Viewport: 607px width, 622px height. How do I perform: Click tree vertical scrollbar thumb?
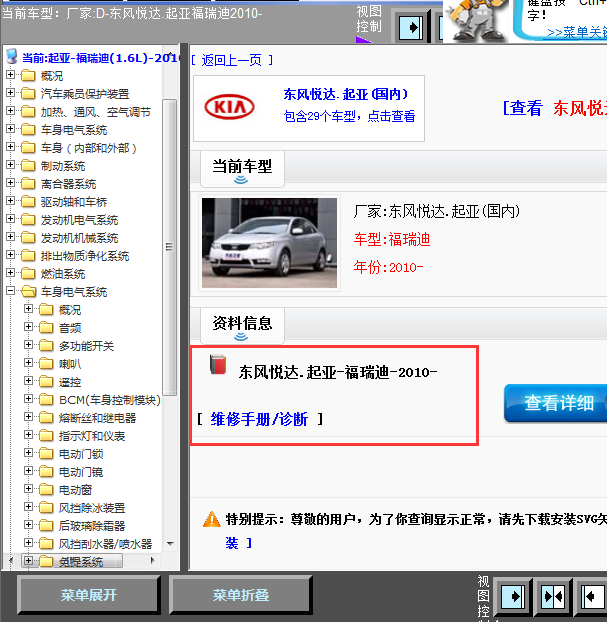170,247
